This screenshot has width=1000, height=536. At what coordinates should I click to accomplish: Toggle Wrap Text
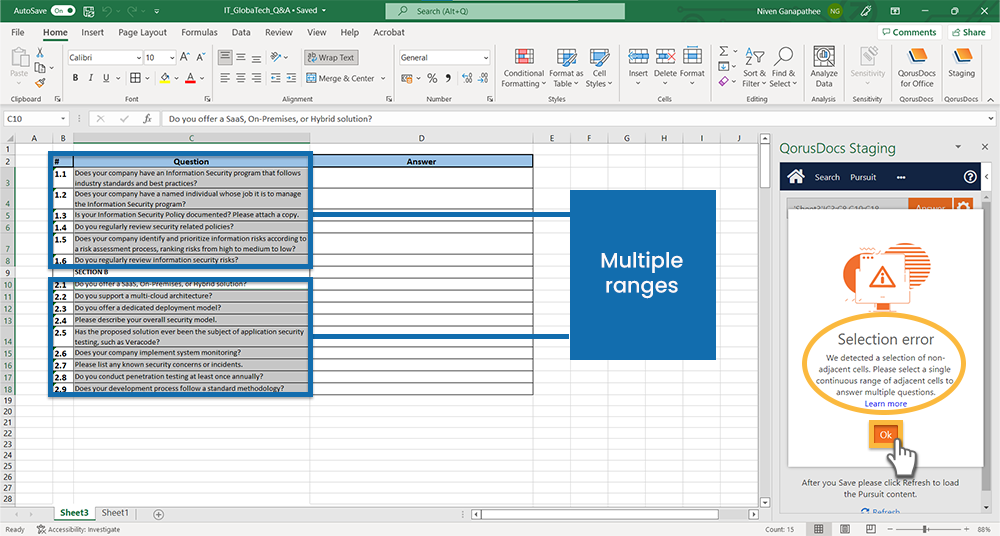(331, 57)
